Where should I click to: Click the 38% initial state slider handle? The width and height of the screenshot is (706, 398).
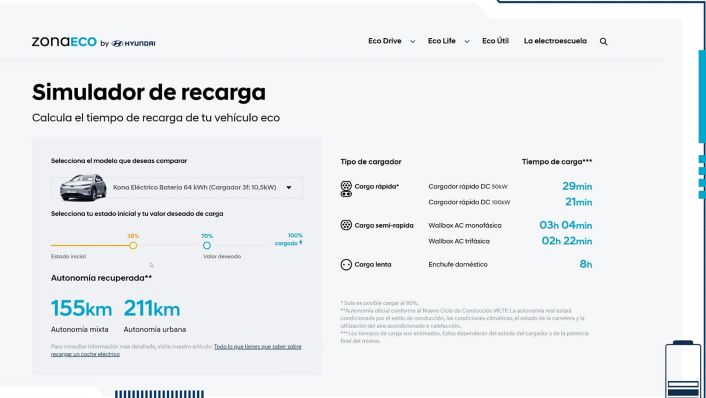[x=133, y=245]
